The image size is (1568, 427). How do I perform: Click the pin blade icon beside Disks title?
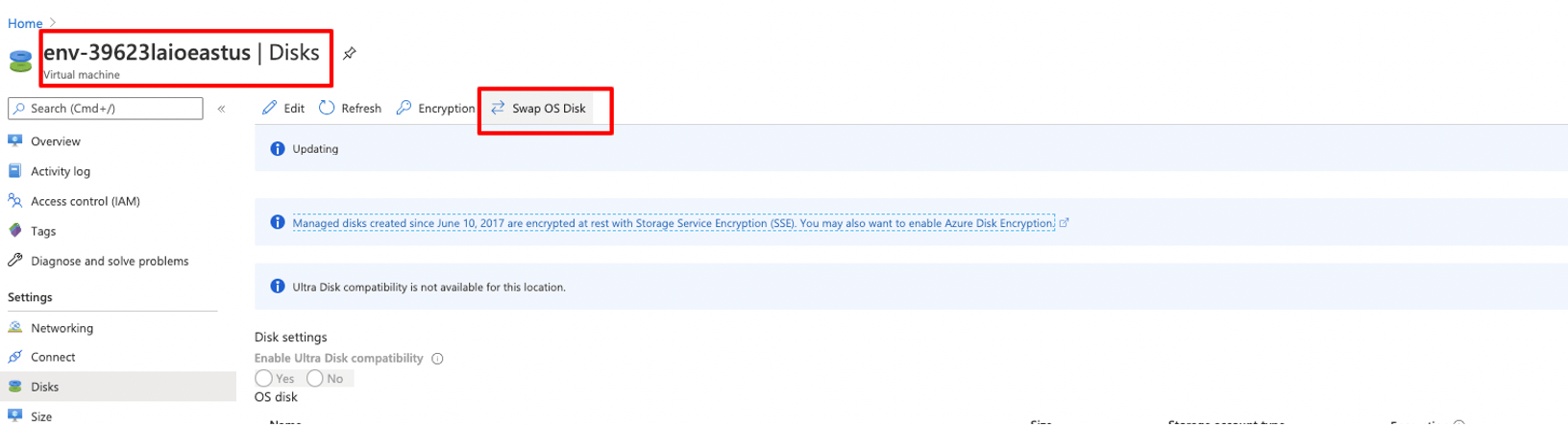[x=350, y=54]
